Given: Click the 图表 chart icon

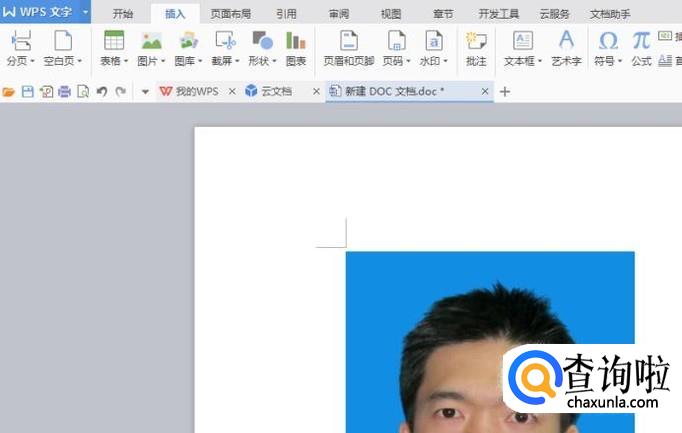Looking at the screenshot, I should click(296, 41).
